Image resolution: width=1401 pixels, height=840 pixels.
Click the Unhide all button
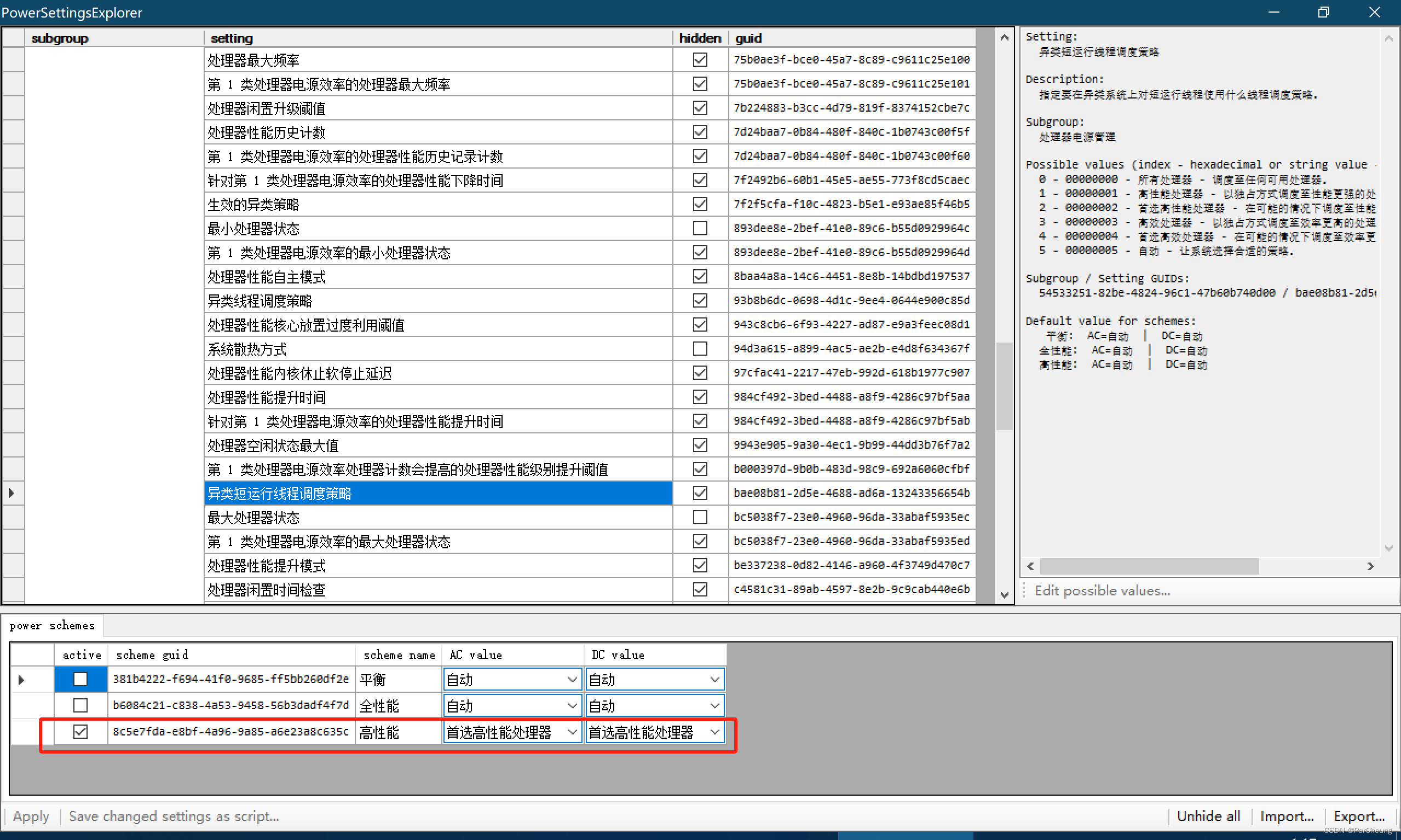click(x=1208, y=816)
